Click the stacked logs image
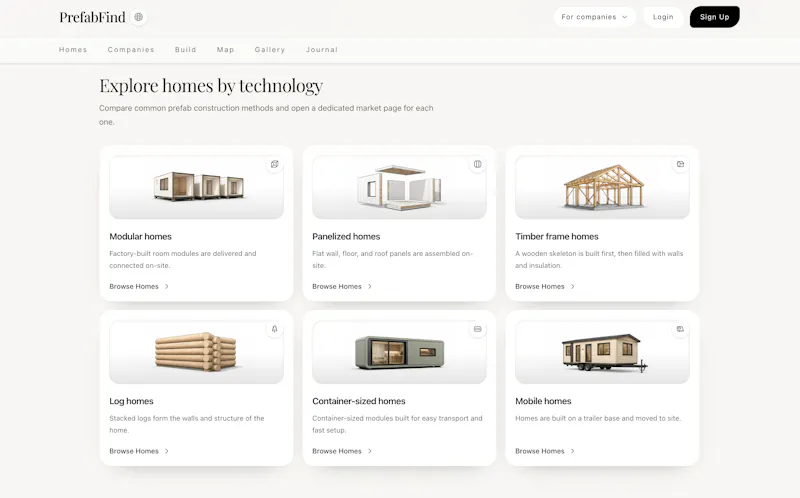Viewport: 800px width, 498px height. [195, 352]
